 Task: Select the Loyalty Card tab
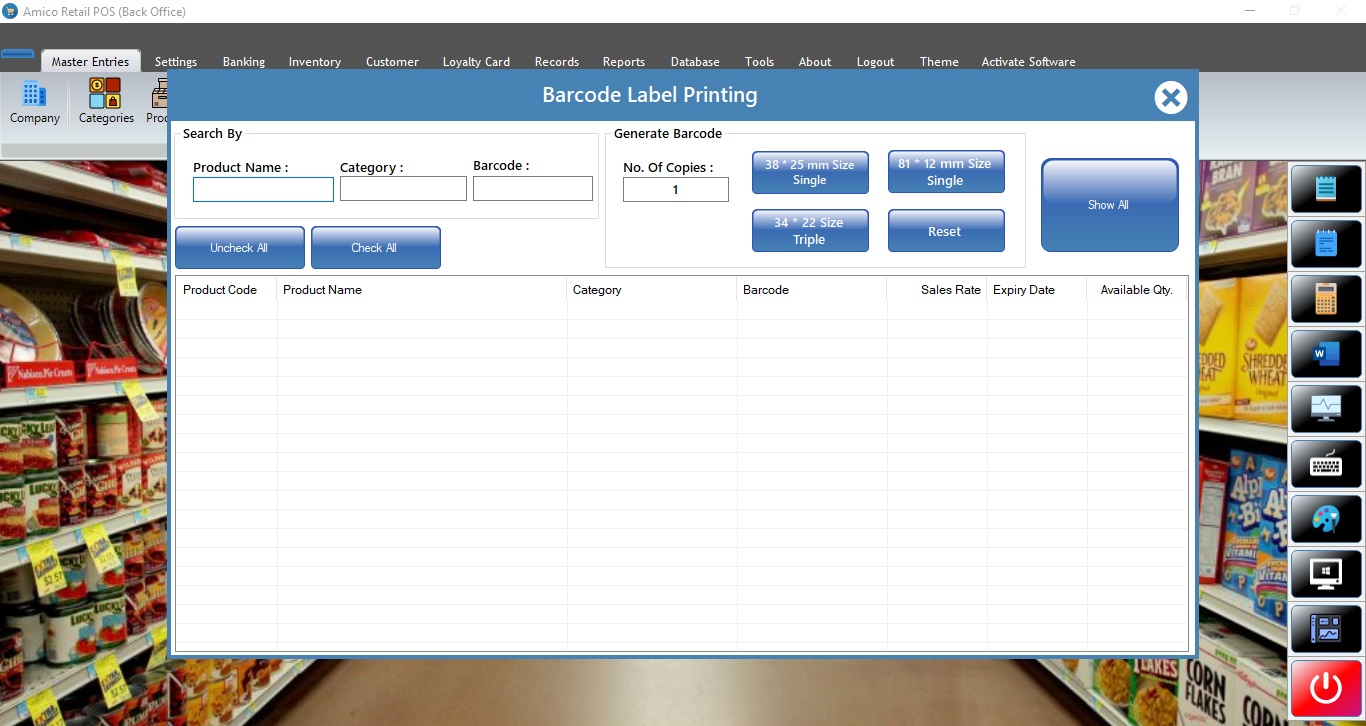476,62
